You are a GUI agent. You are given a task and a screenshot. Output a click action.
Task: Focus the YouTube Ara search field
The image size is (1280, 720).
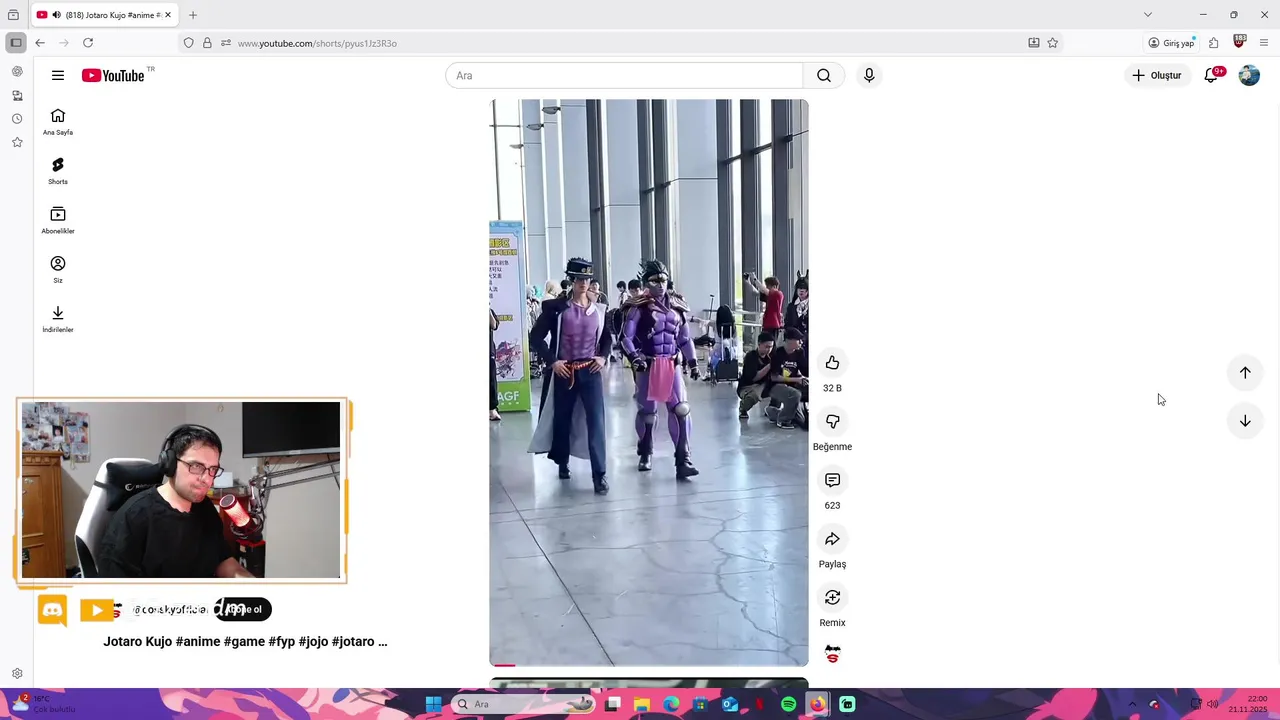(x=624, y=75)
